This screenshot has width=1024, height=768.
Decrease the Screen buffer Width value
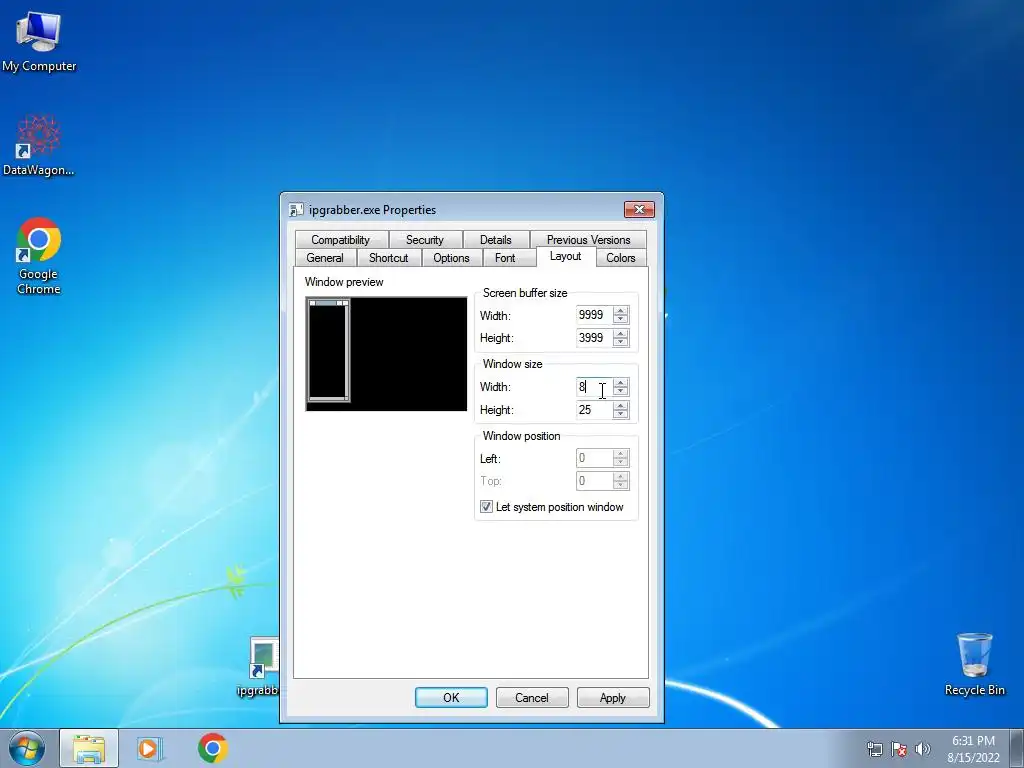(x=620, y=319)
